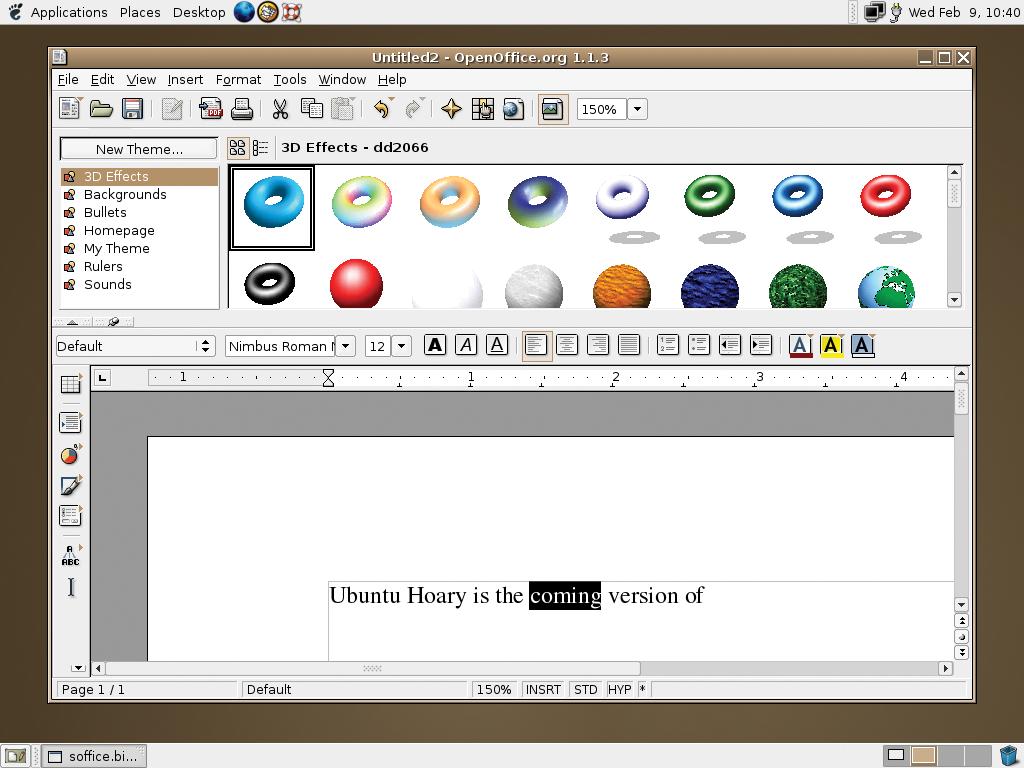This screenshot has width=1024, height=768.
Task: Open the Insert menu
Action: pos(185,80)
